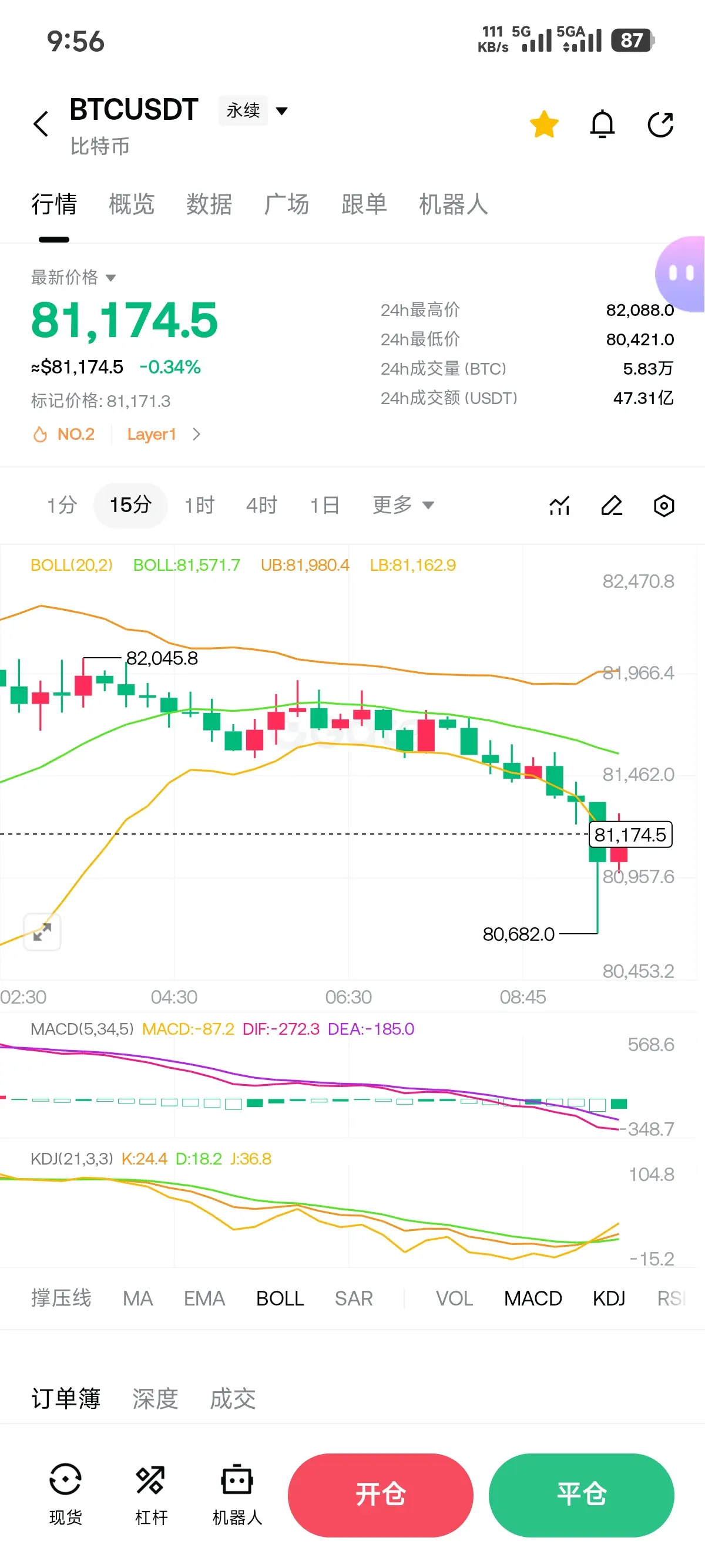This screenshot has height=1568, width=705.
Task: Tap the BTCUSDT pair title
Action: (134, 110)
